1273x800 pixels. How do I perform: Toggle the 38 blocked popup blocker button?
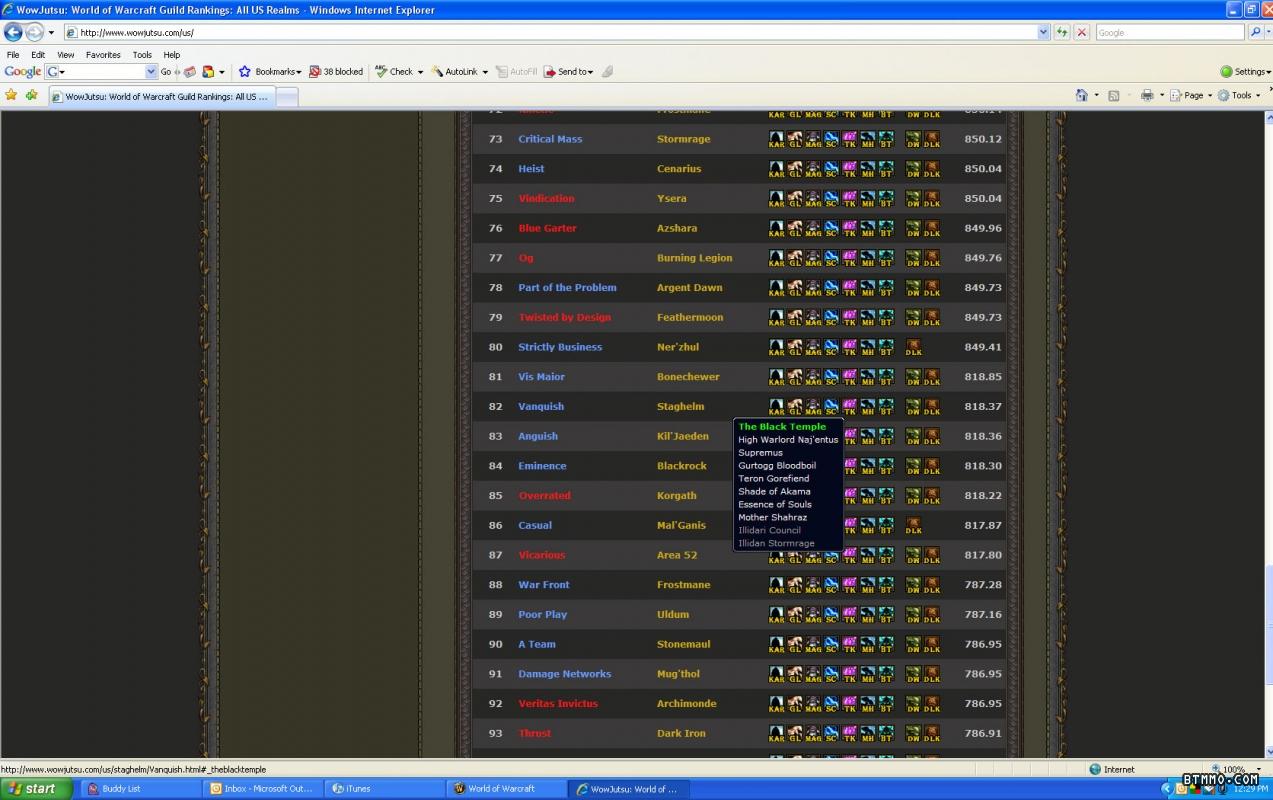point(336,72)
